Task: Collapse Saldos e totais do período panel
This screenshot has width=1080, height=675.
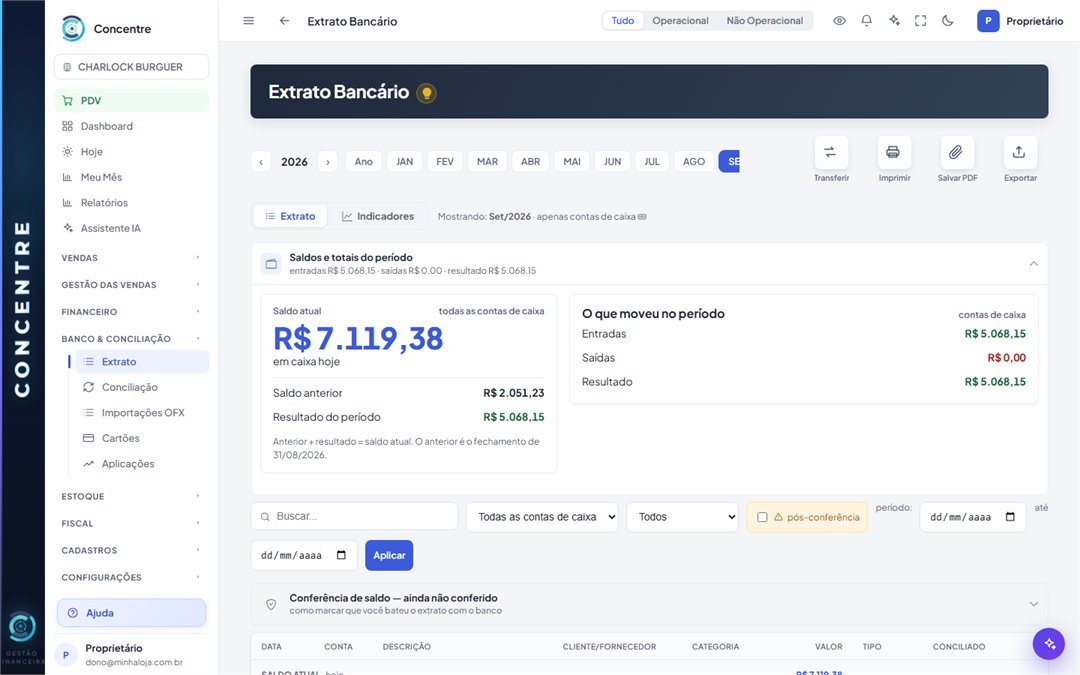Action: click(x=1033, y=264)
